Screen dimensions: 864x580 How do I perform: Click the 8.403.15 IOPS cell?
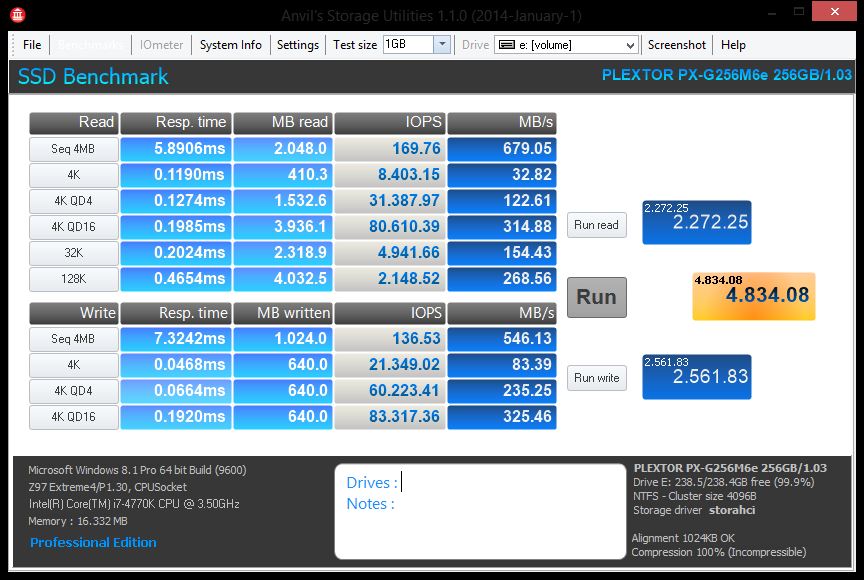click(390, 175)
